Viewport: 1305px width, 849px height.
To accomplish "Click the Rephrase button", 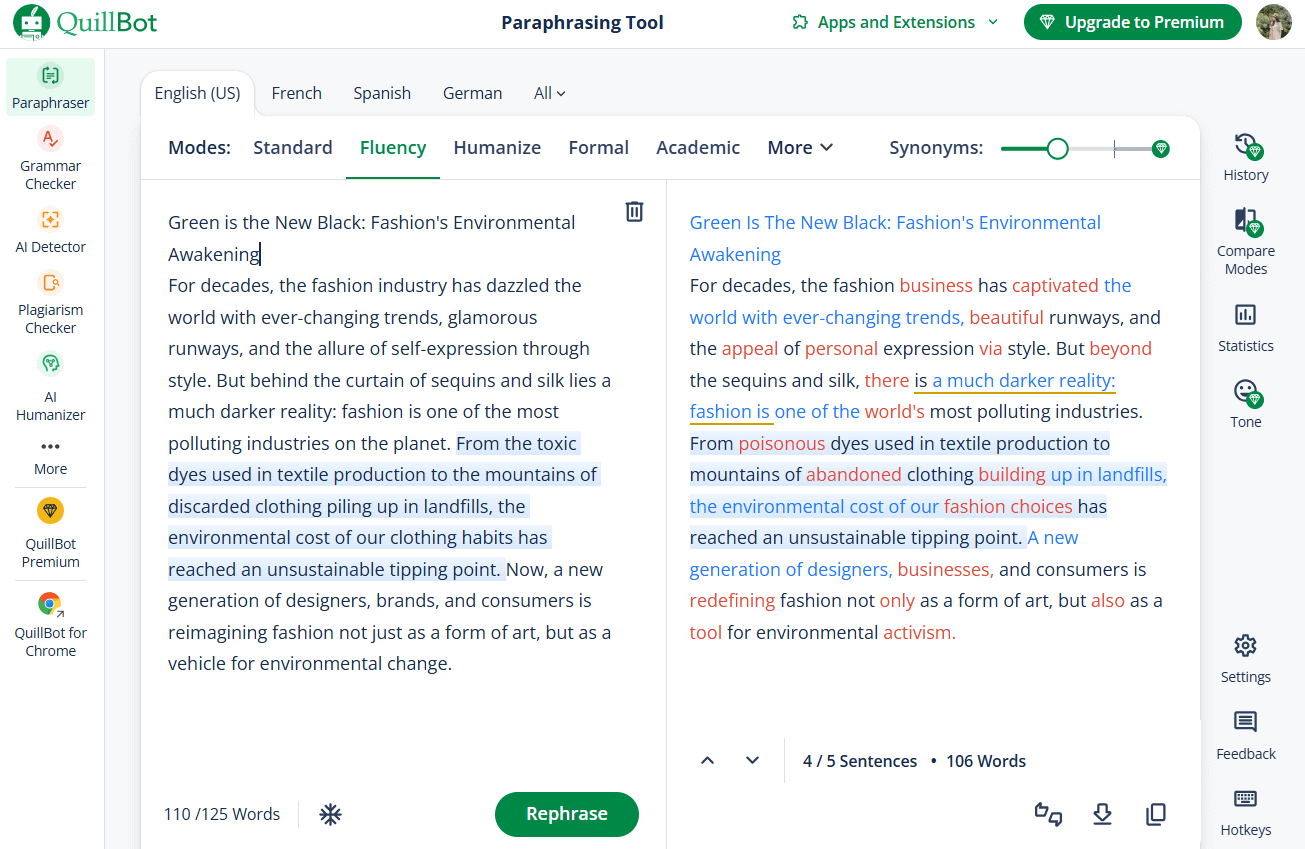I will [567, 814].
